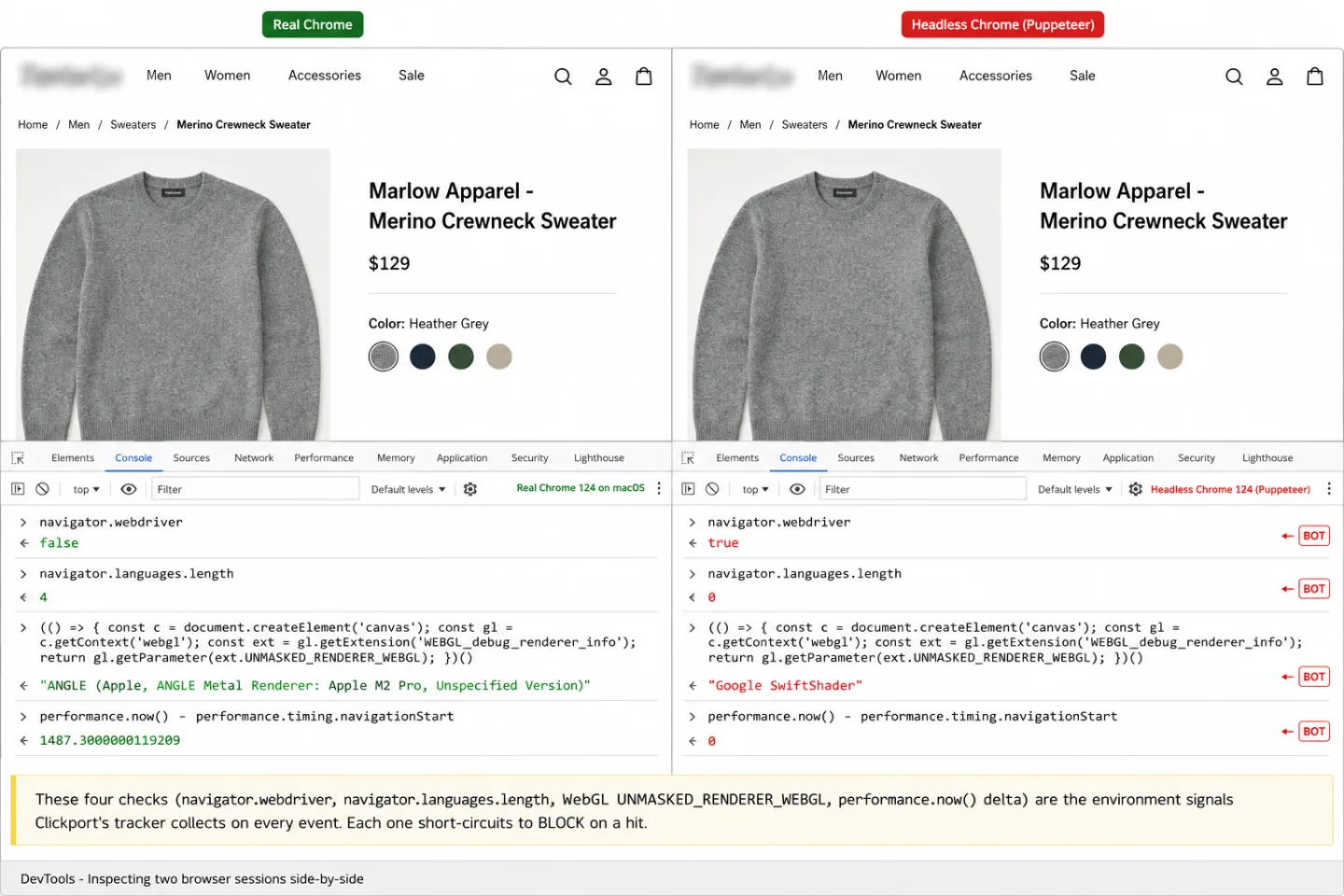1344x896 pixels.
Task: Open the 'top' context dropdown in left DevTools
Action: [x=86, y=489]
